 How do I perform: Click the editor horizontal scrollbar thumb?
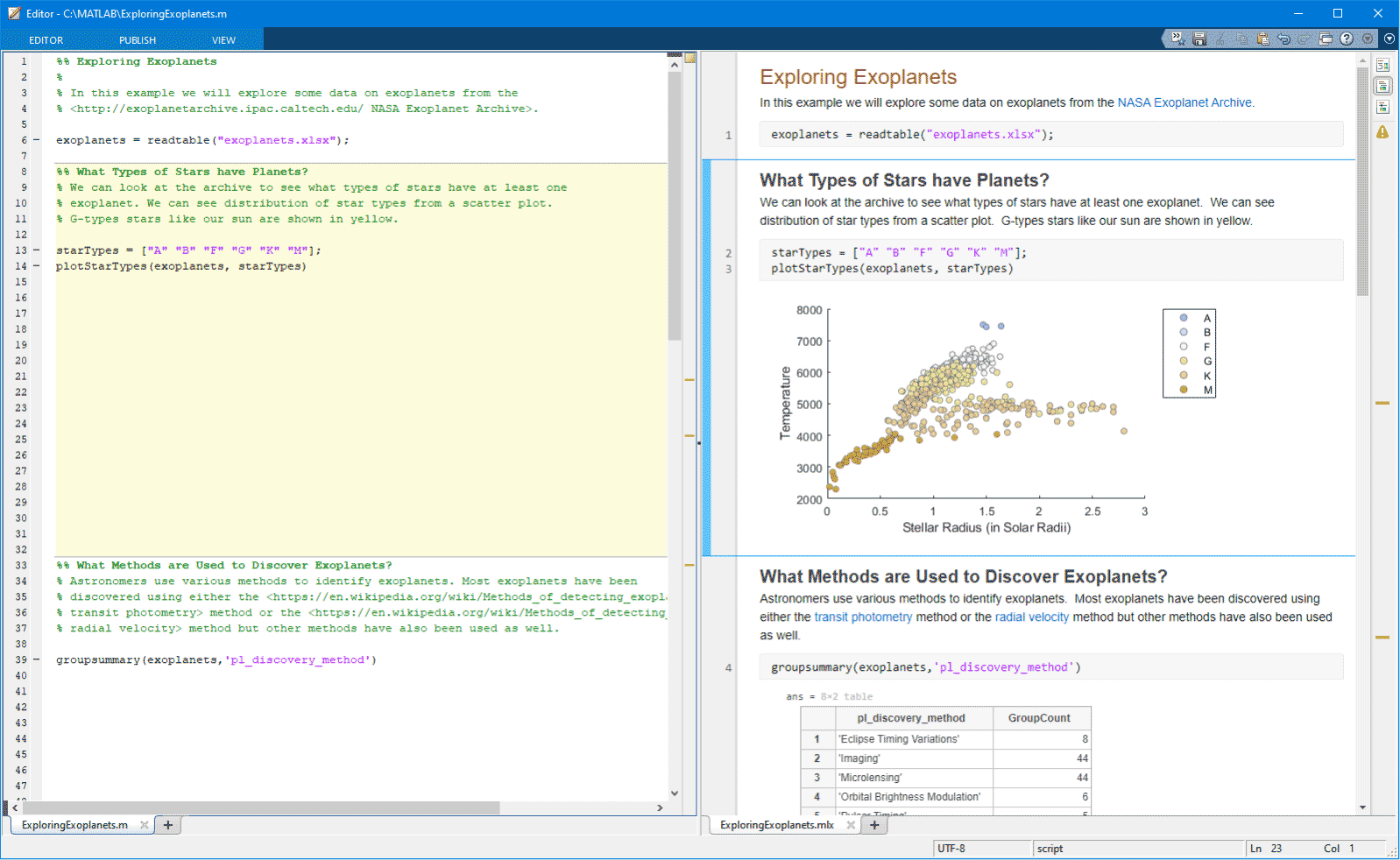click(x=261, y=807)
